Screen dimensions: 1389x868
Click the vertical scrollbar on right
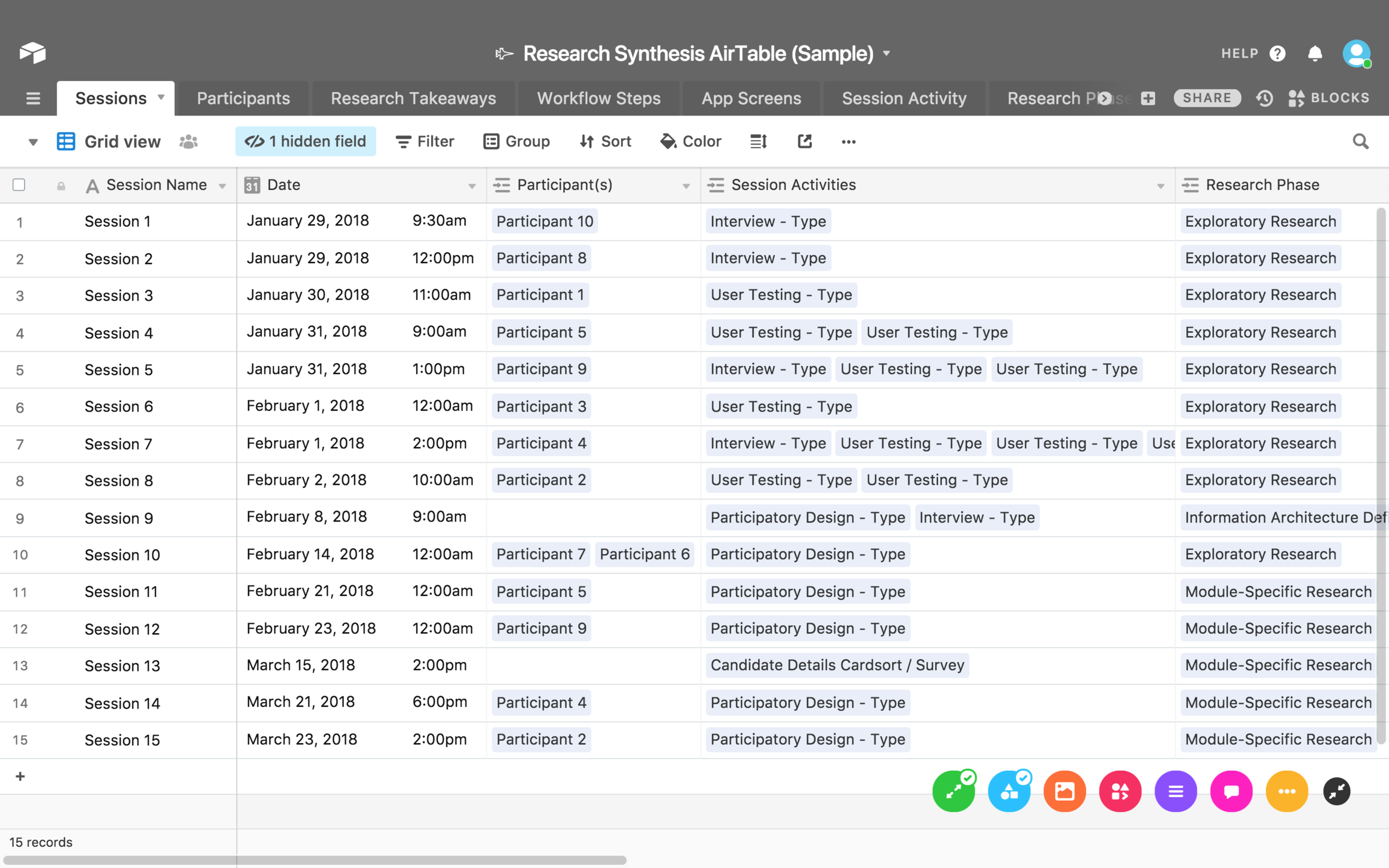click(1381, 475)
